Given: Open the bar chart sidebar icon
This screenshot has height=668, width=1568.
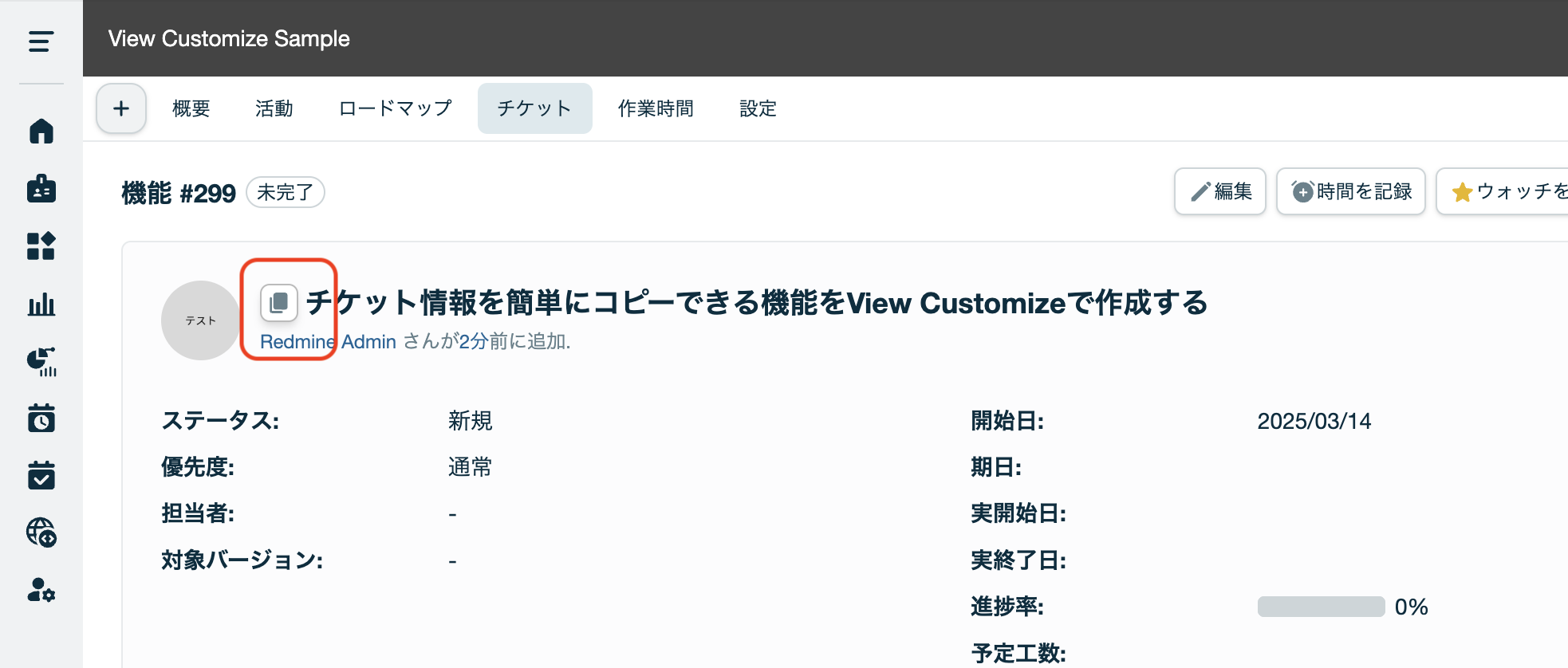Looking at the screenshot, I should (41, 305).
